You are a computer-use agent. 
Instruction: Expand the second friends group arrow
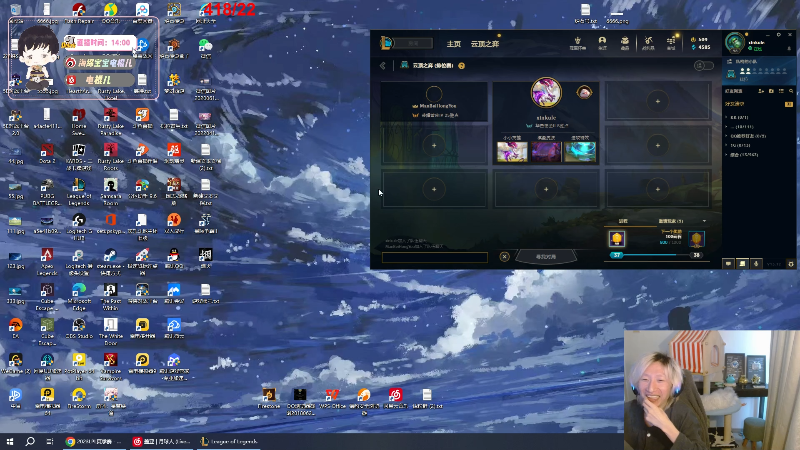click(727, 127)
